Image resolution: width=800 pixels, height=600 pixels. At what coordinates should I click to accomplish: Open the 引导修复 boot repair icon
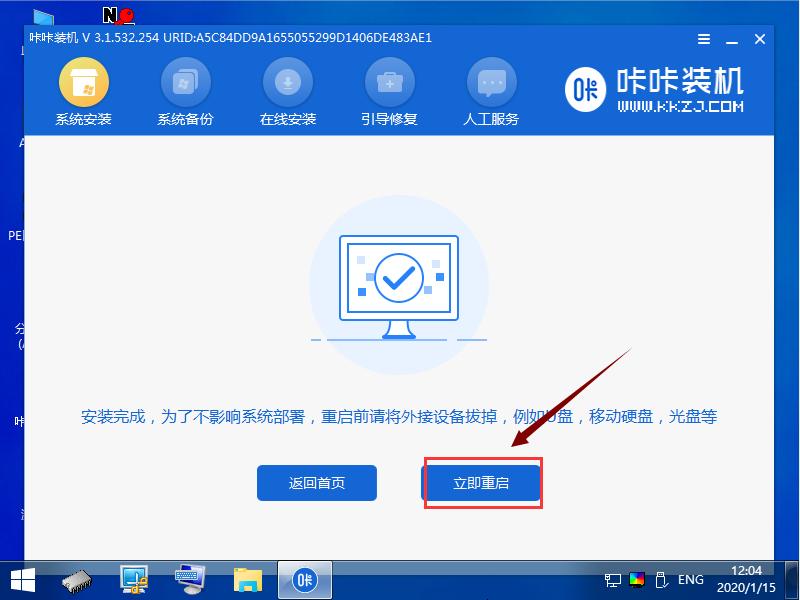click(389, 92)
